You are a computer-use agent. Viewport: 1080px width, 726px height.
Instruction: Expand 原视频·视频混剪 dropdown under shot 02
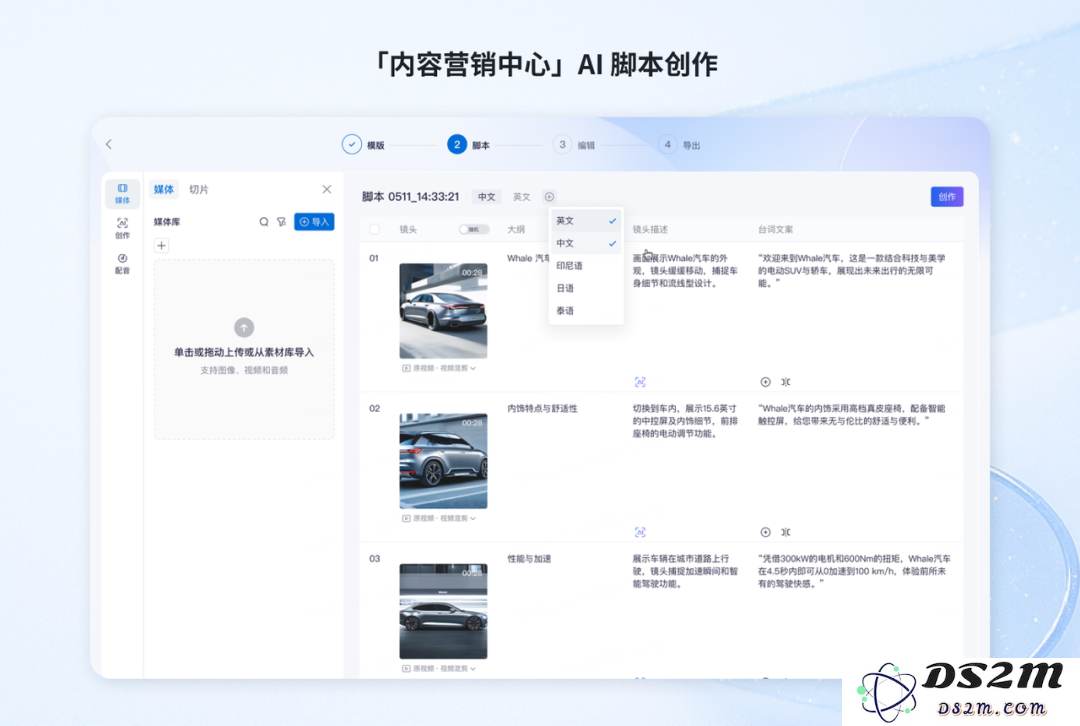point(439,519)
